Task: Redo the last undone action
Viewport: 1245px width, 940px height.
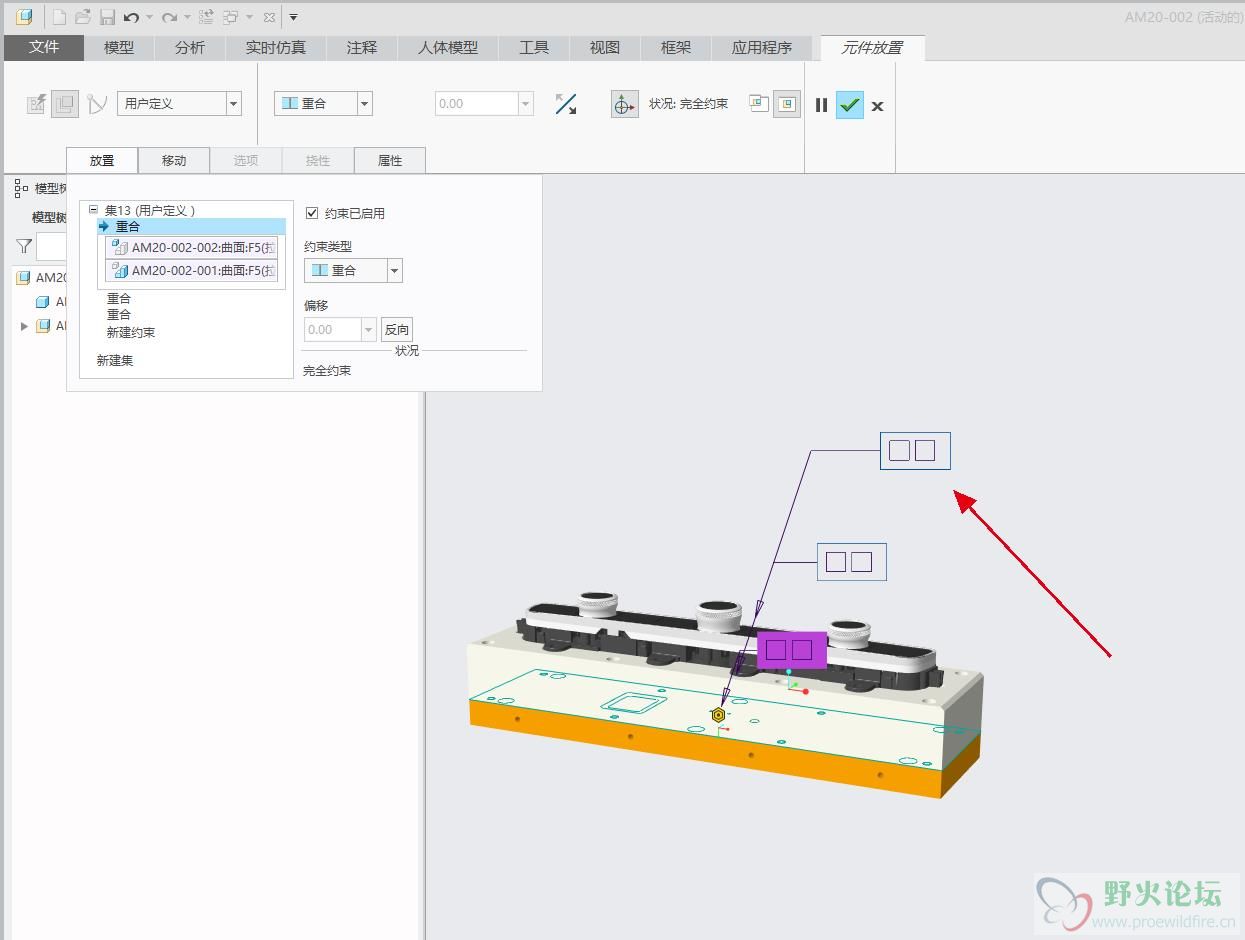Action: (169, 17)
